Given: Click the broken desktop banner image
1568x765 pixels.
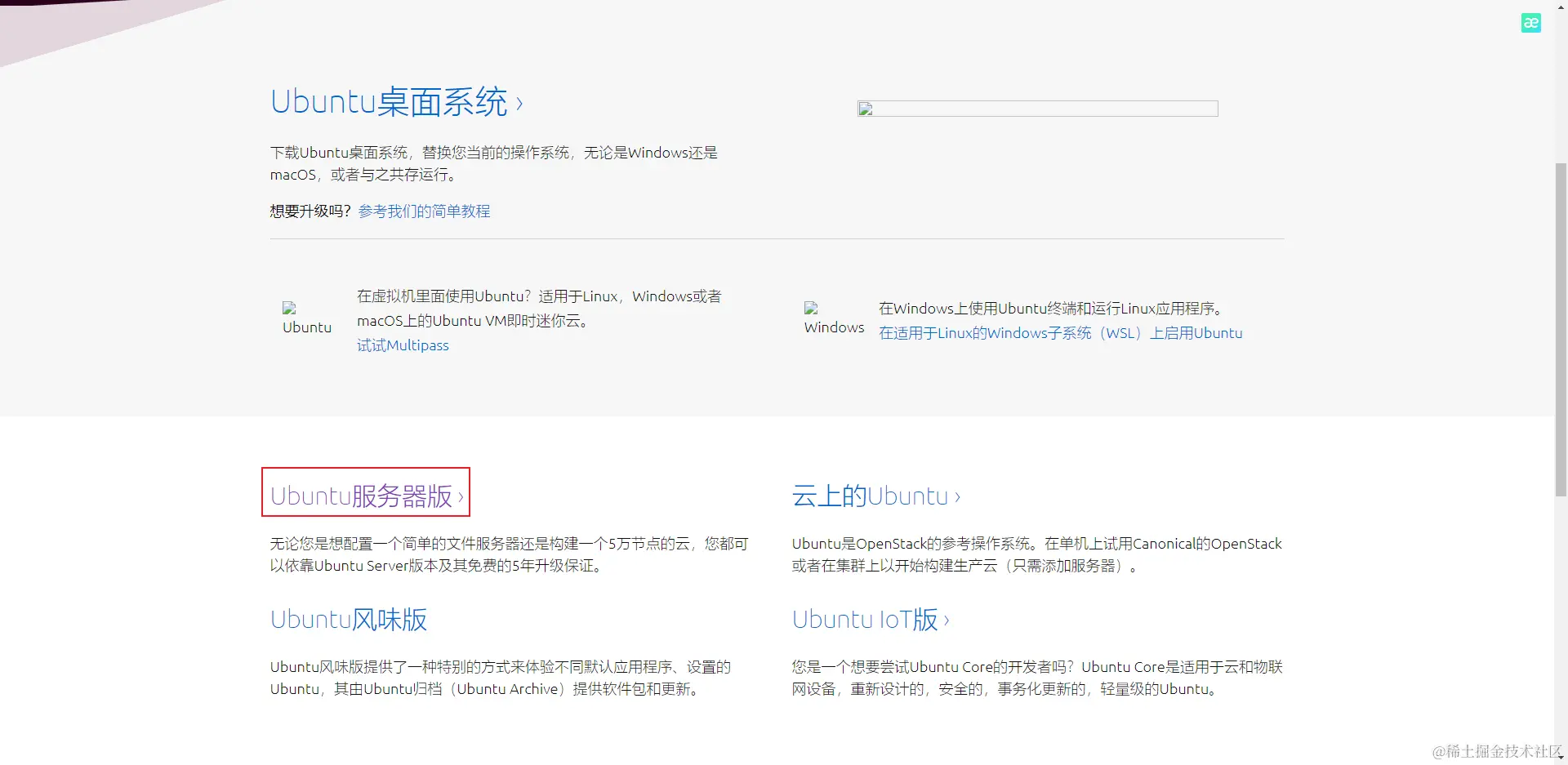Looking at the screenshot, I should (1037, 109).
